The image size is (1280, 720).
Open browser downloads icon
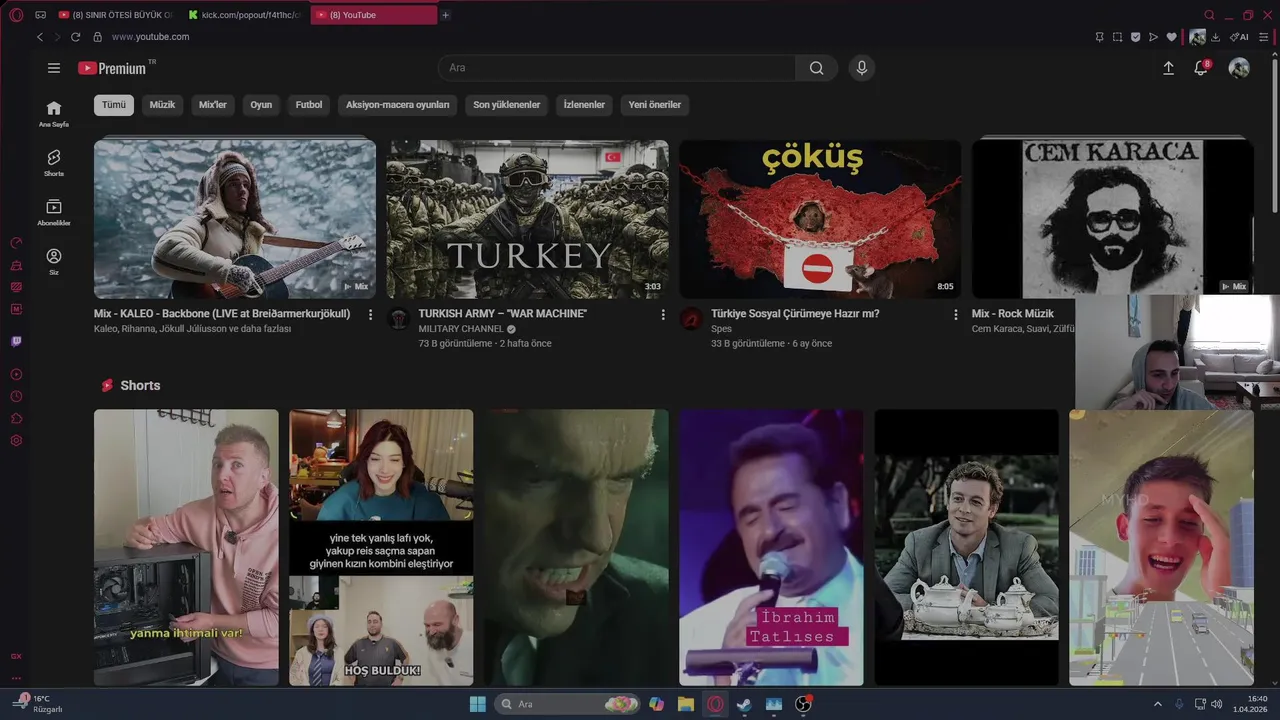(x=1216, y=37)
